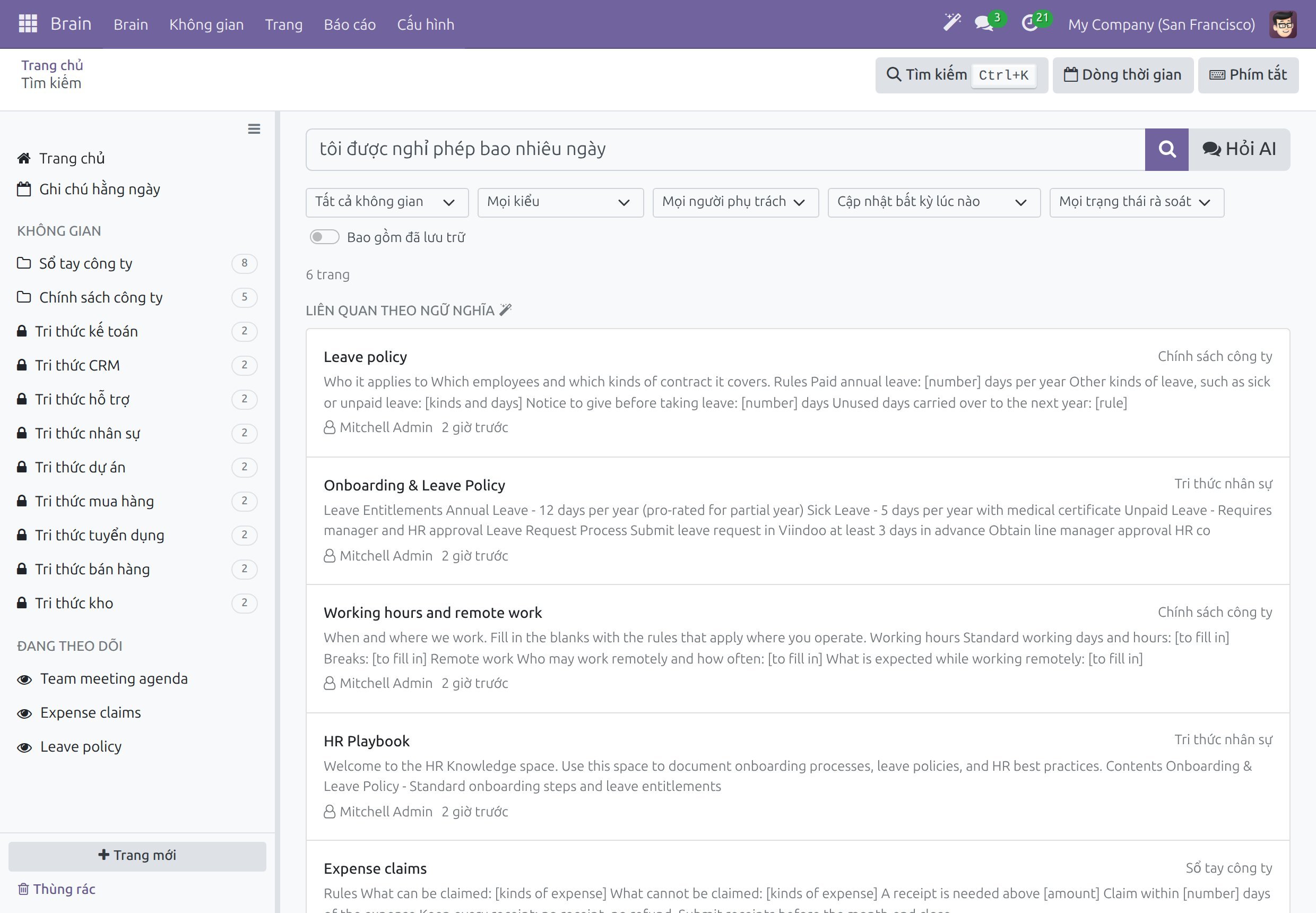
Task: Click the home icon beside Trang chủ
Action: (x=23, y=158)
